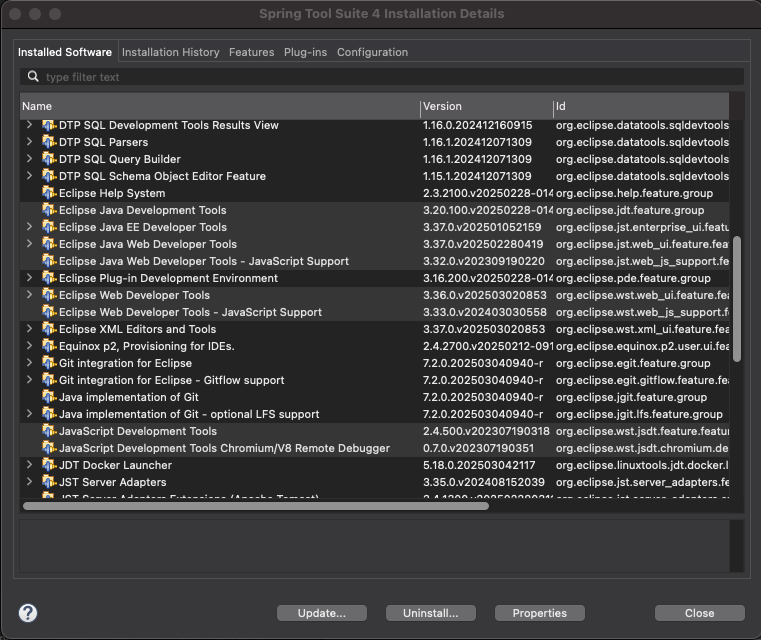The image size is (761, 640).
Task: Select the Eclipse Help System row
Action: tap(374, 193)
